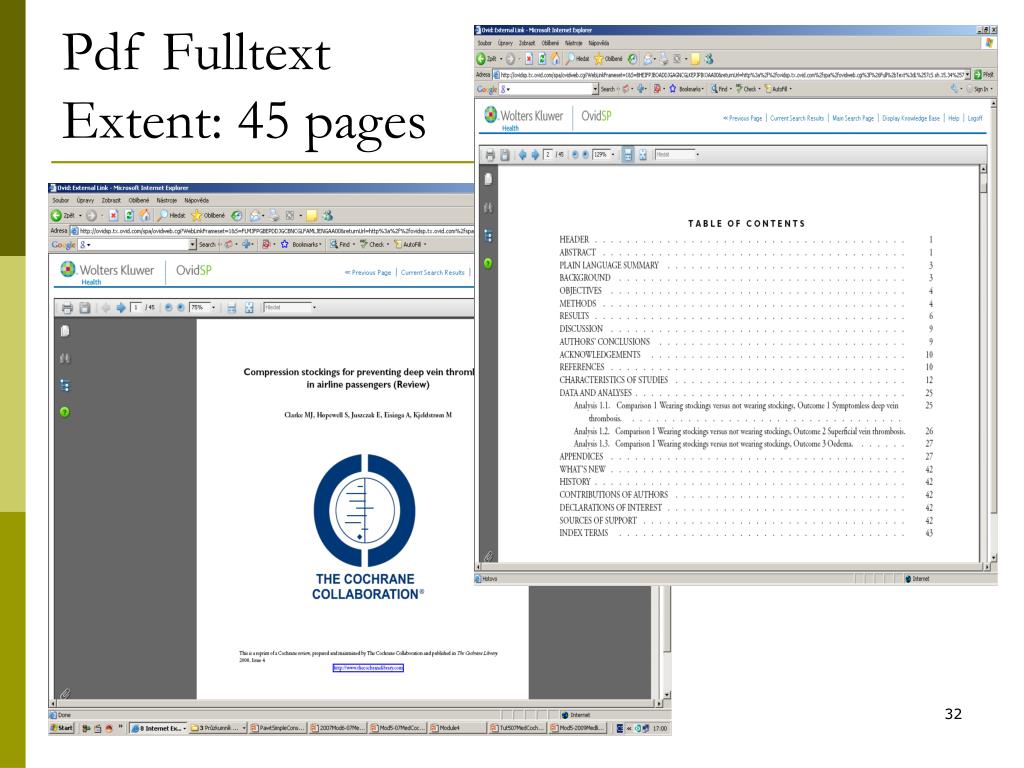
Task: Print the PDF in the left window
Action: pos(67,308)
